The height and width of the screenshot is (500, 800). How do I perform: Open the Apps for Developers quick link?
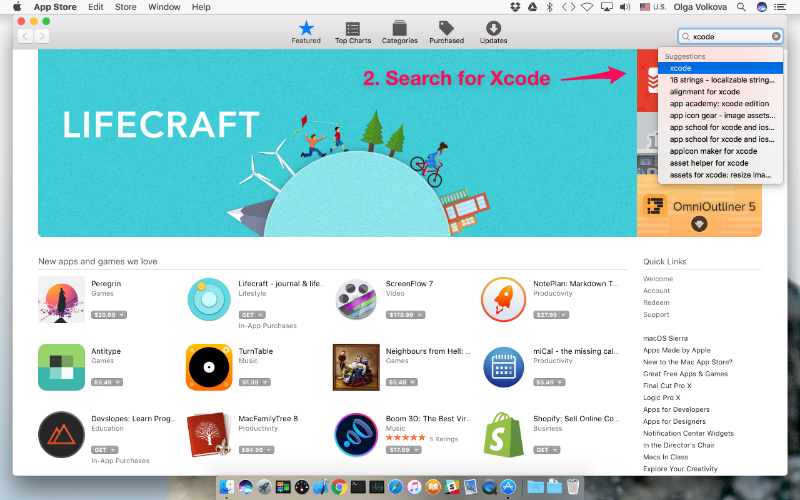676,409
